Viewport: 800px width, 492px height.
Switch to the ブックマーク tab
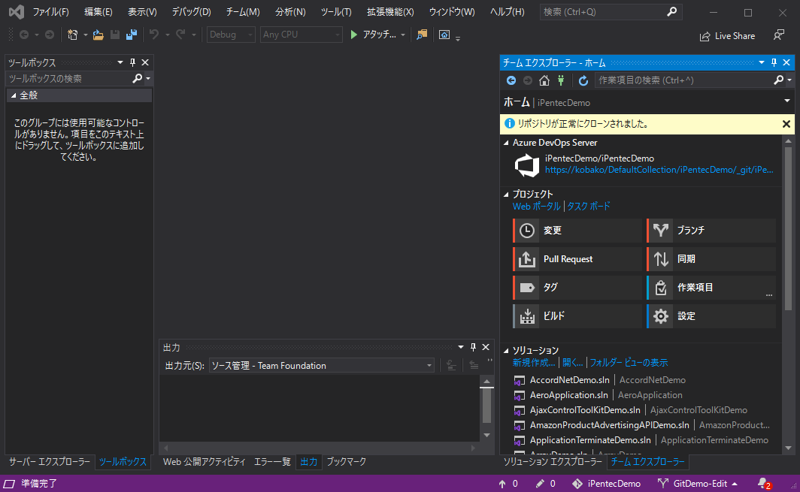pos(346,462)
